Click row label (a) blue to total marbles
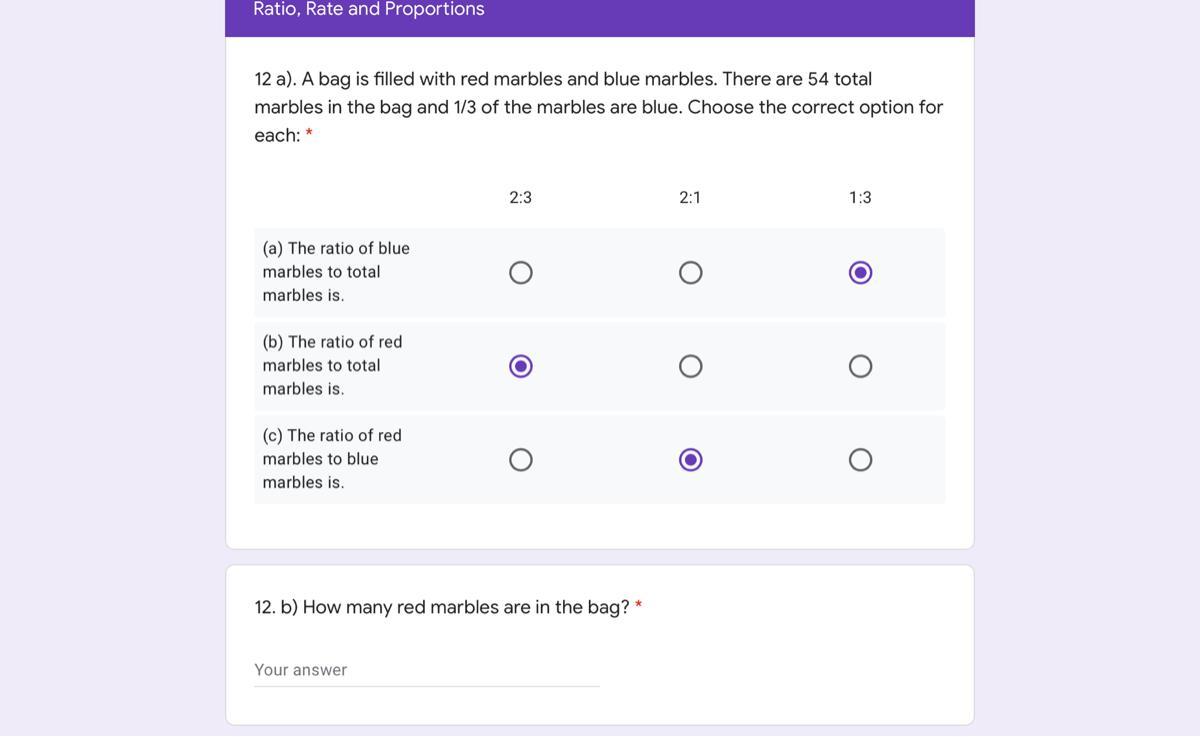 coord(336,272)
